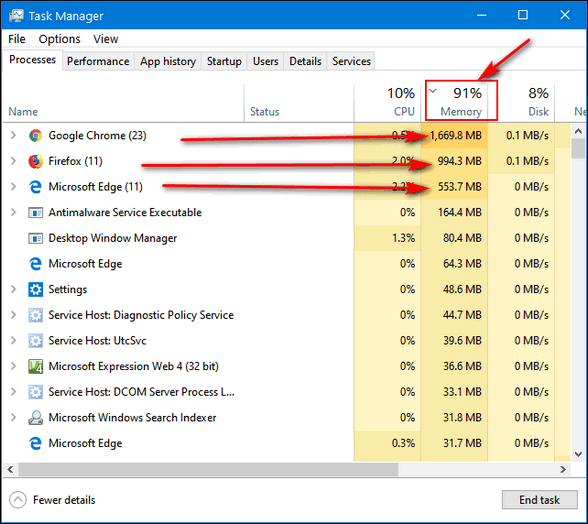Expand the Microsoft Windows Search Indexer row

point(14,417)
